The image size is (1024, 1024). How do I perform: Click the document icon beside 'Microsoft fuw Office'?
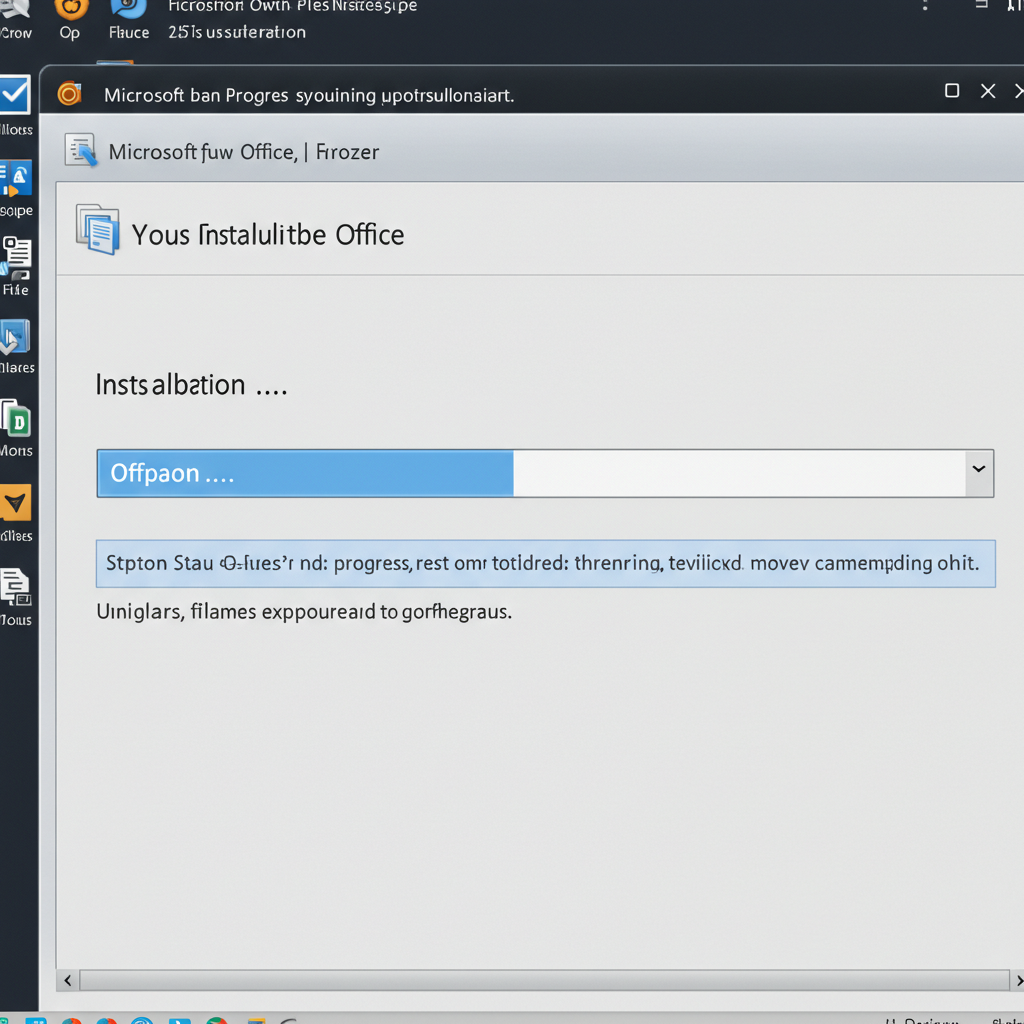81,150
